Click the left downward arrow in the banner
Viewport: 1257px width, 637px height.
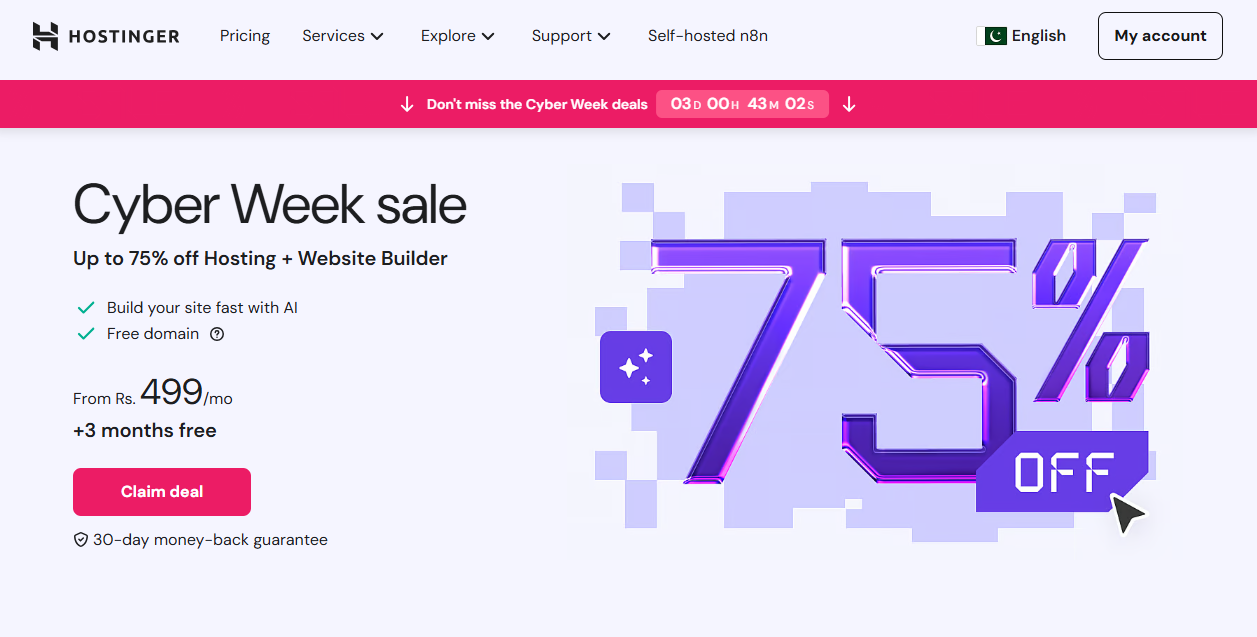406,103
